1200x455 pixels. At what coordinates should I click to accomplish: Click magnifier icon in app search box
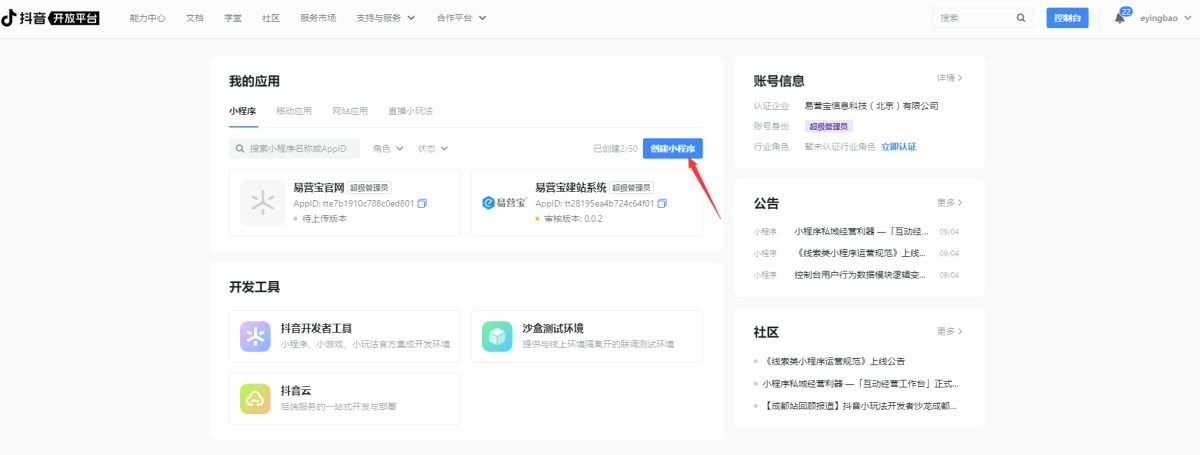click(x=240, y=148)
